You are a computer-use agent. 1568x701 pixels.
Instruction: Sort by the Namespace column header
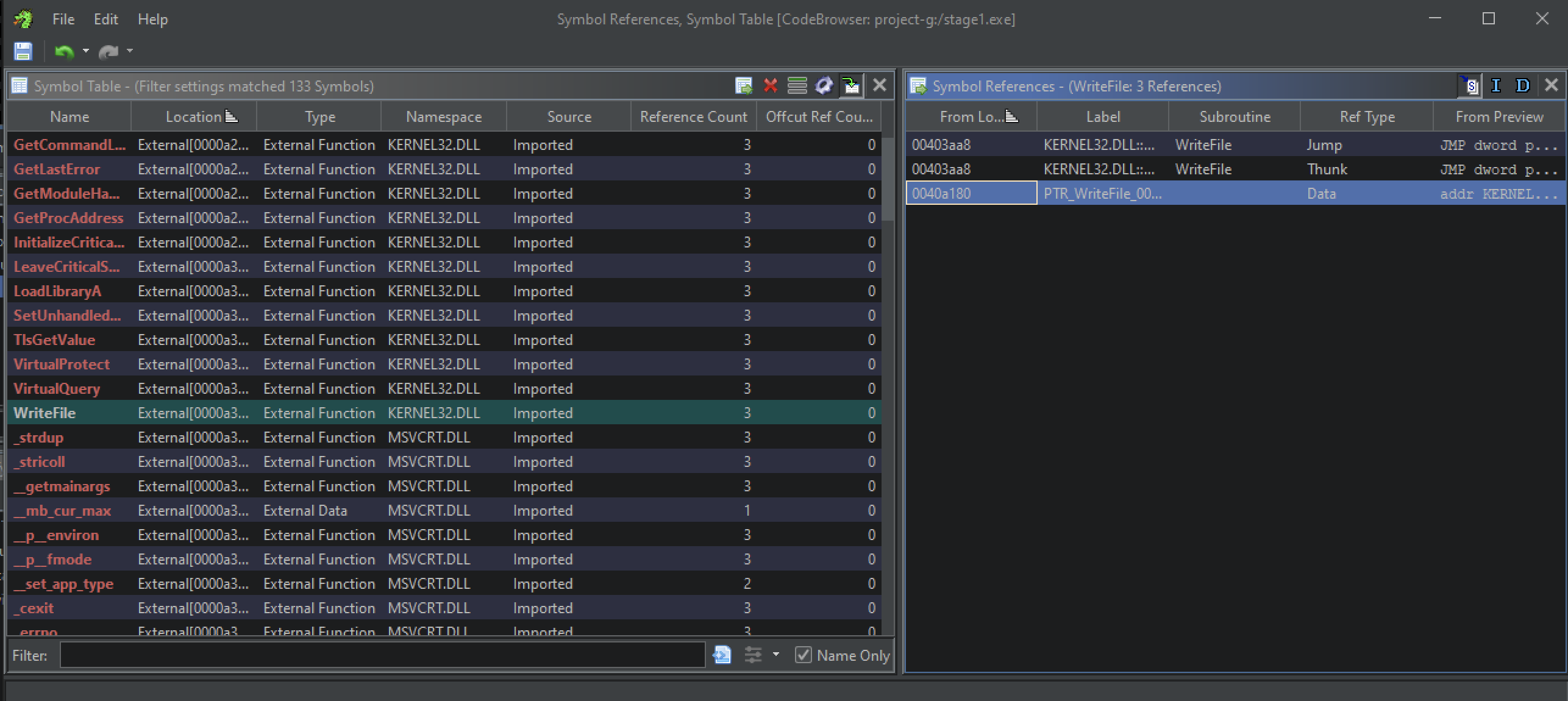(x=444, y=116)
